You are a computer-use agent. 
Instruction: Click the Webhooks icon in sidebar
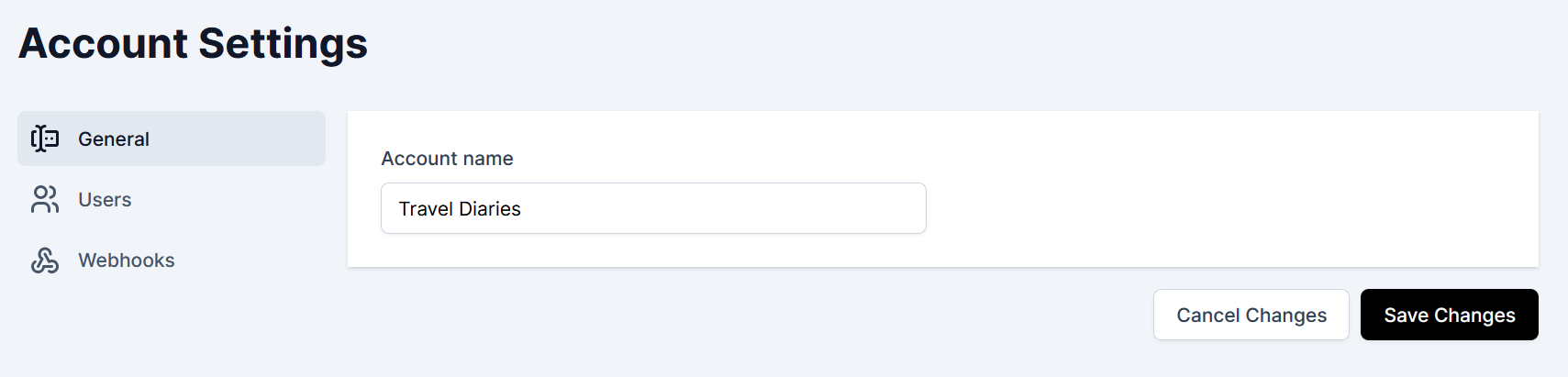[45, 260]
